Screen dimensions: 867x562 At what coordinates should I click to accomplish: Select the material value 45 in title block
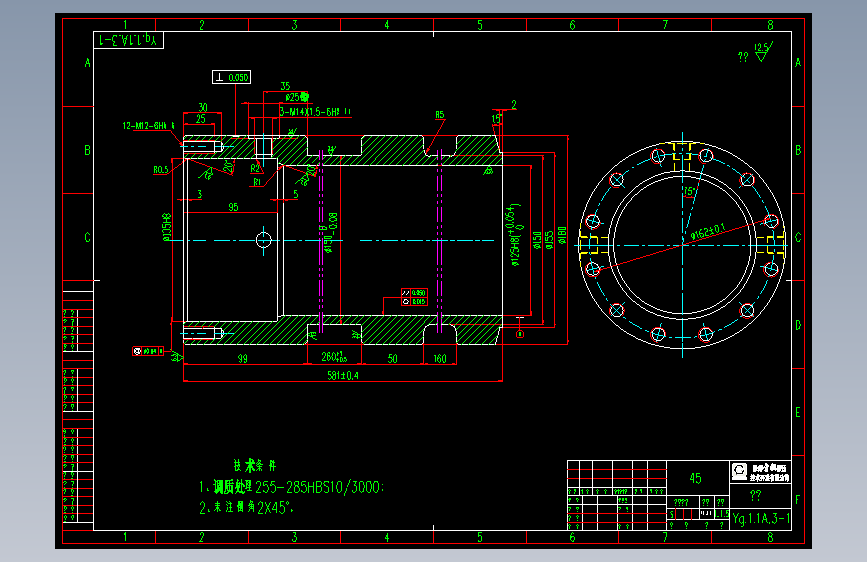[695, 478]
